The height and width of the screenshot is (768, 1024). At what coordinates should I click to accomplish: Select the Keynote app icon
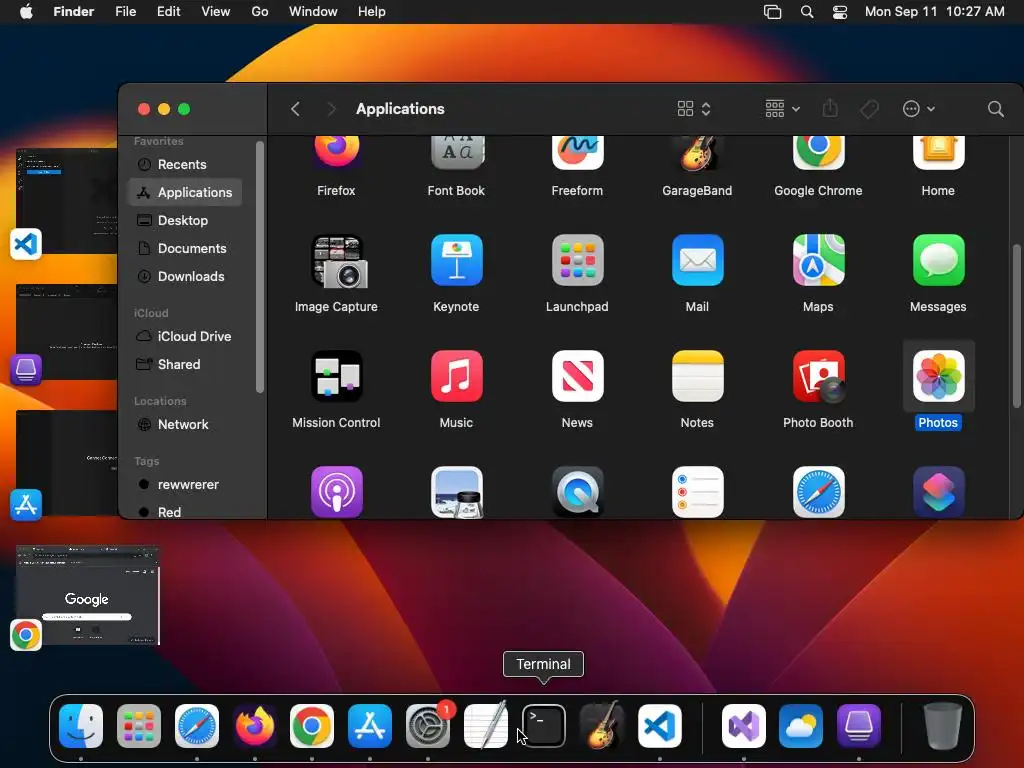pyautogui.click(x=456, y=261)
